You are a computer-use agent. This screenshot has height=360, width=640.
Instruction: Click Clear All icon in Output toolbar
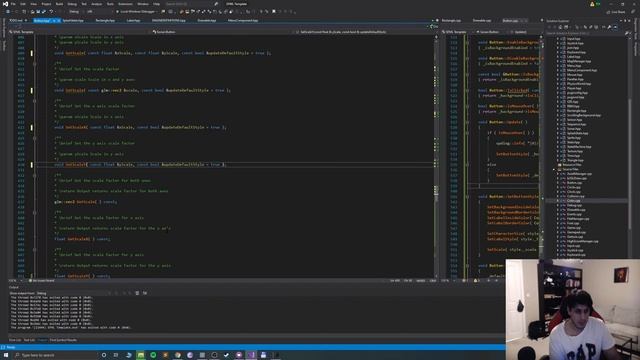(137, 293)
